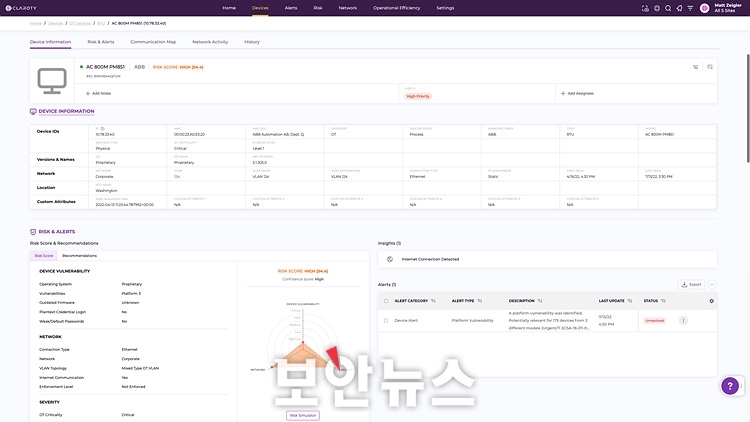
Task: Click the Last Update column sort icon
Action: tap(629, 301)
